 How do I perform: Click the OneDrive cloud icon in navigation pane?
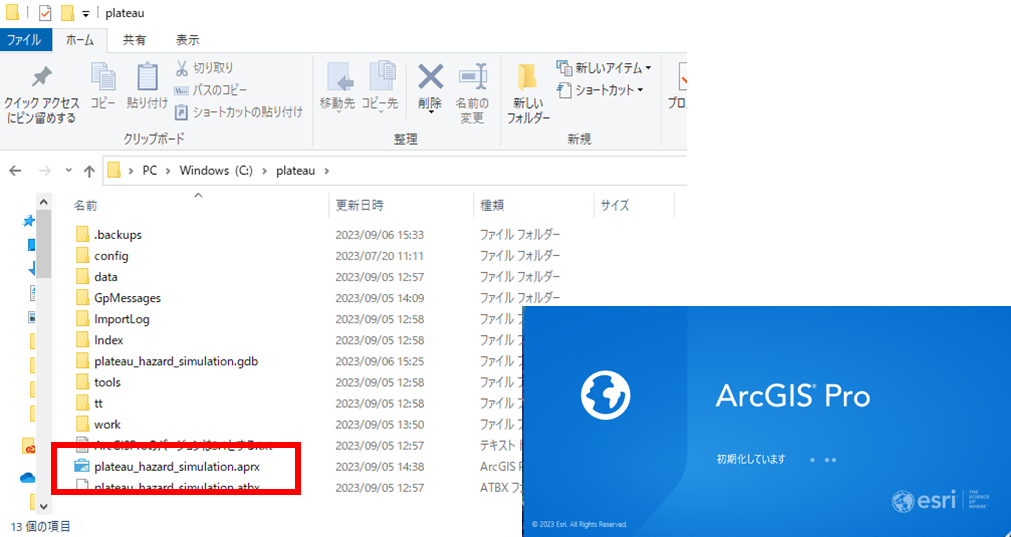[29, 477]
